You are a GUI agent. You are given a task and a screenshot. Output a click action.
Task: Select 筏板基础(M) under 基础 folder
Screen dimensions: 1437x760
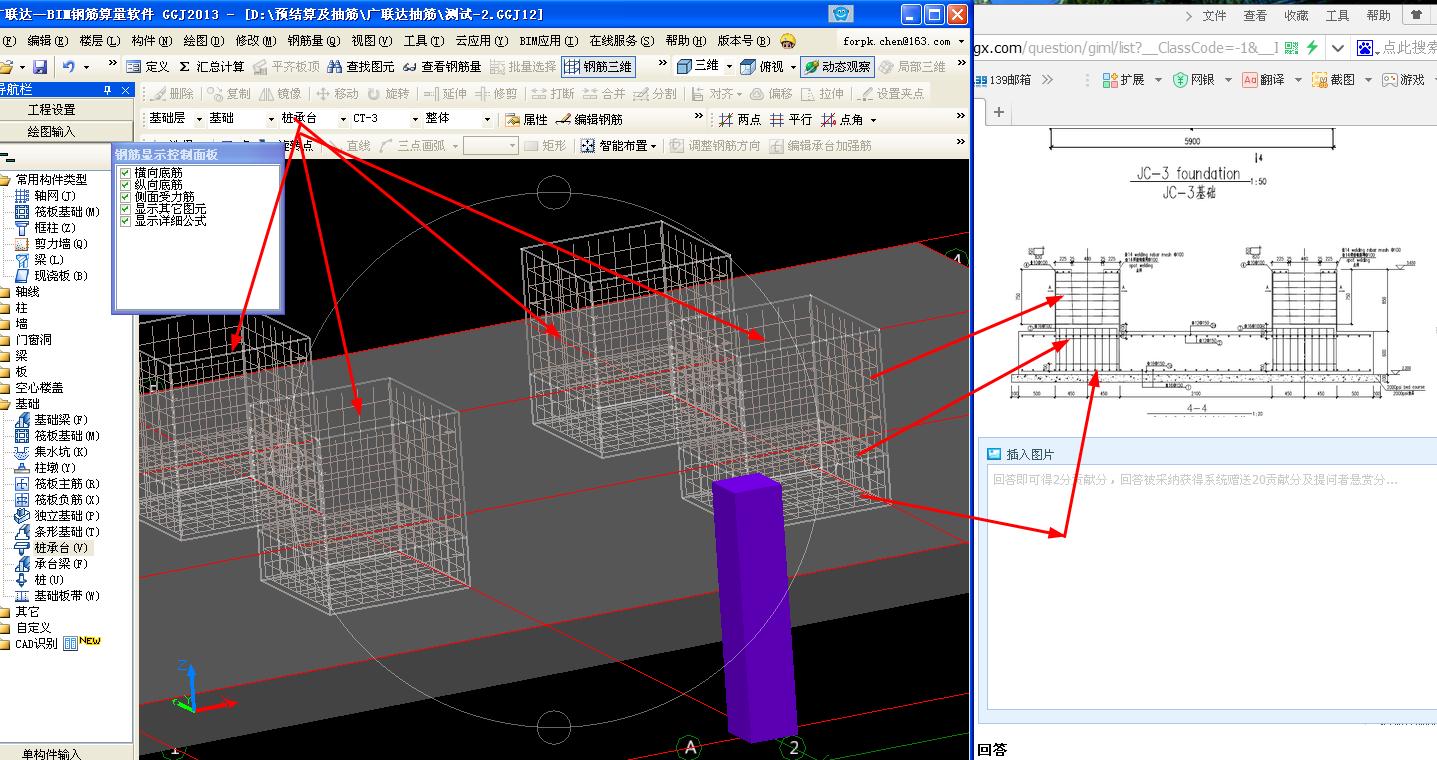click(57, 436)
